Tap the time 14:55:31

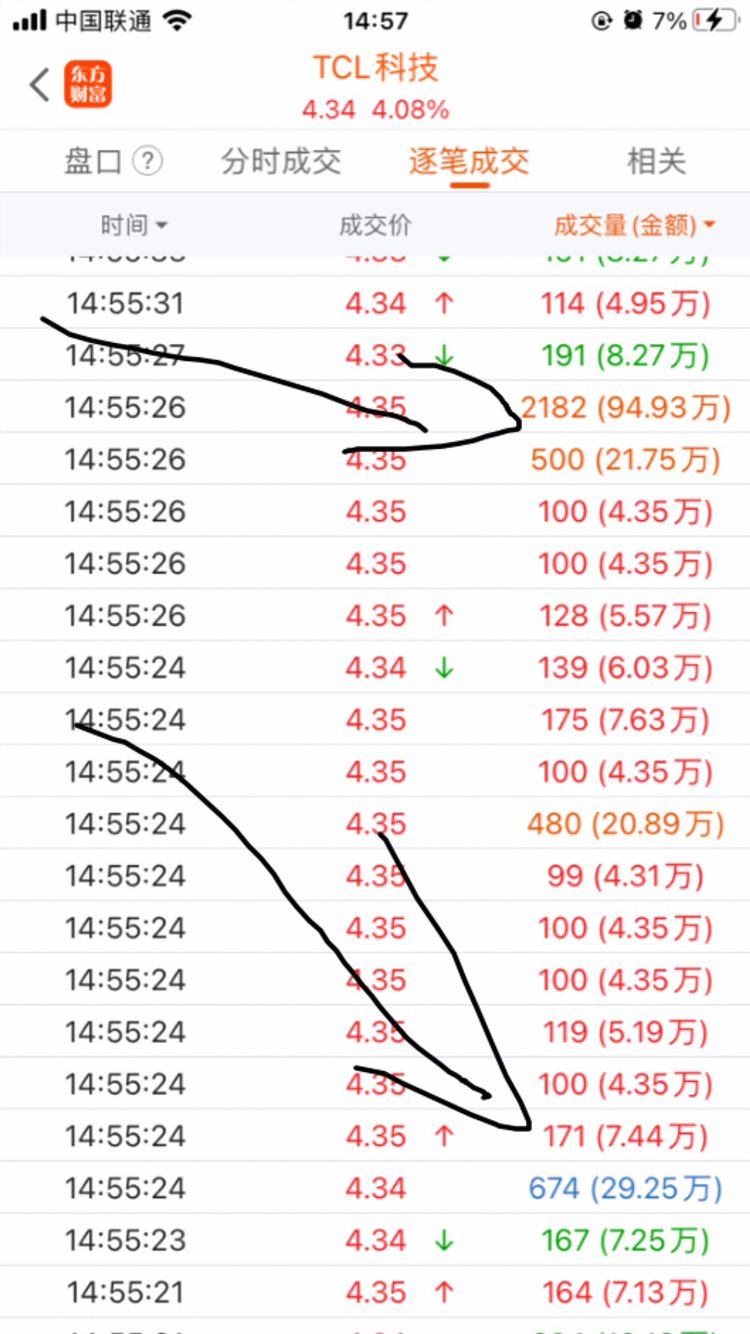125,303
